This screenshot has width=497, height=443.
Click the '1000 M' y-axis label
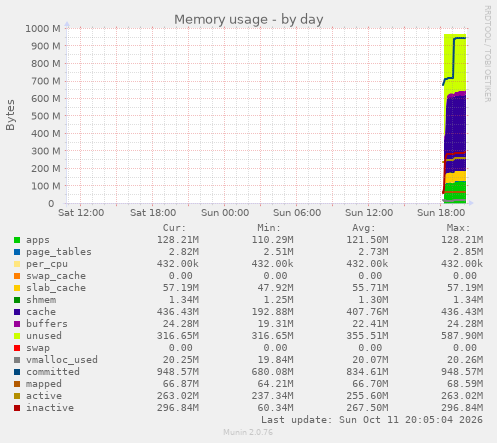coord(43,29)
